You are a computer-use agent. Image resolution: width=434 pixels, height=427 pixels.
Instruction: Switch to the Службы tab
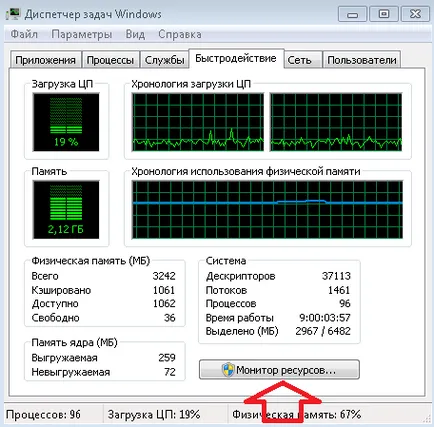pos(164,60)
